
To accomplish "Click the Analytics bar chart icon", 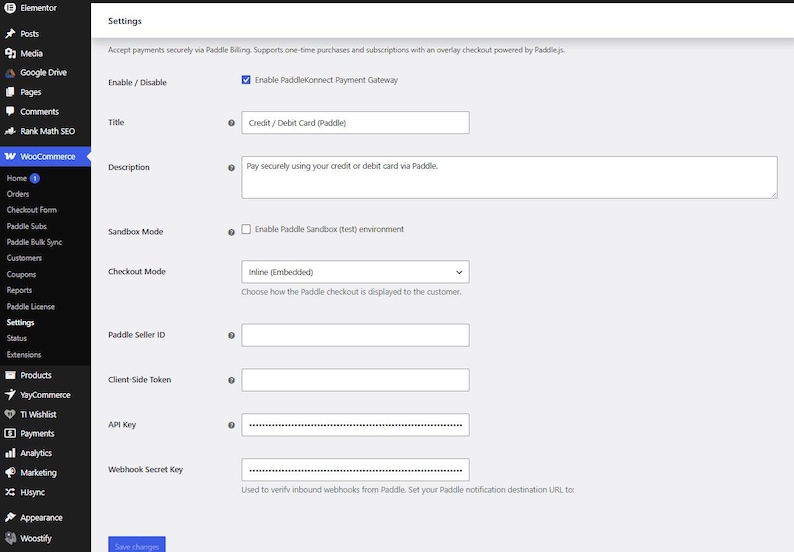I will pos(10,453).
